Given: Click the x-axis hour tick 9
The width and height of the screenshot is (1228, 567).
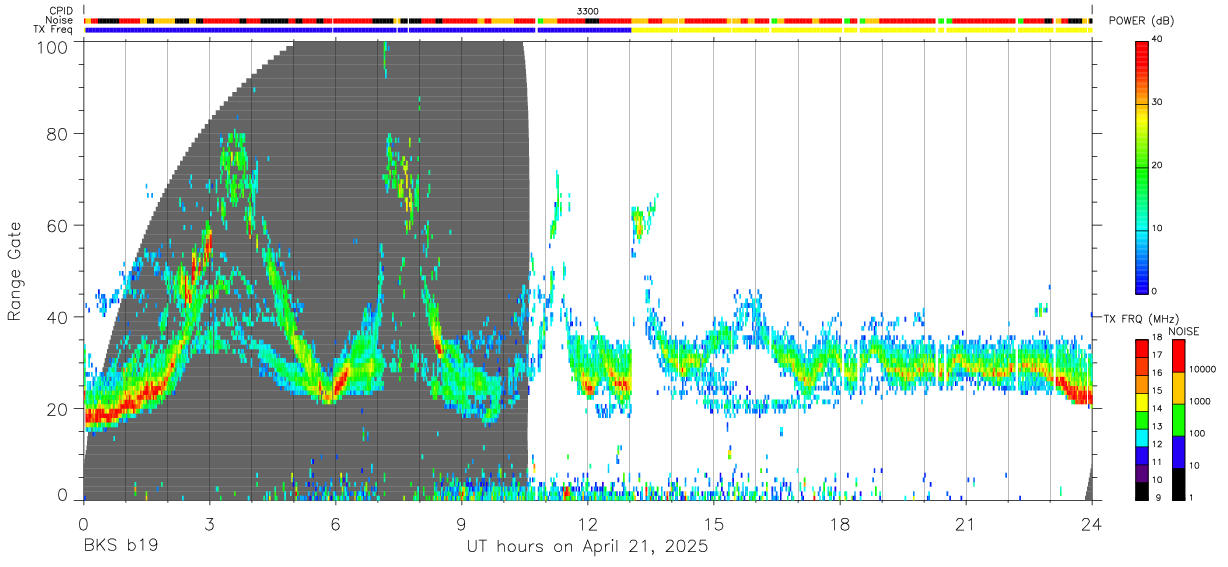Looking at the screenshot, I should tap(461, 523).
